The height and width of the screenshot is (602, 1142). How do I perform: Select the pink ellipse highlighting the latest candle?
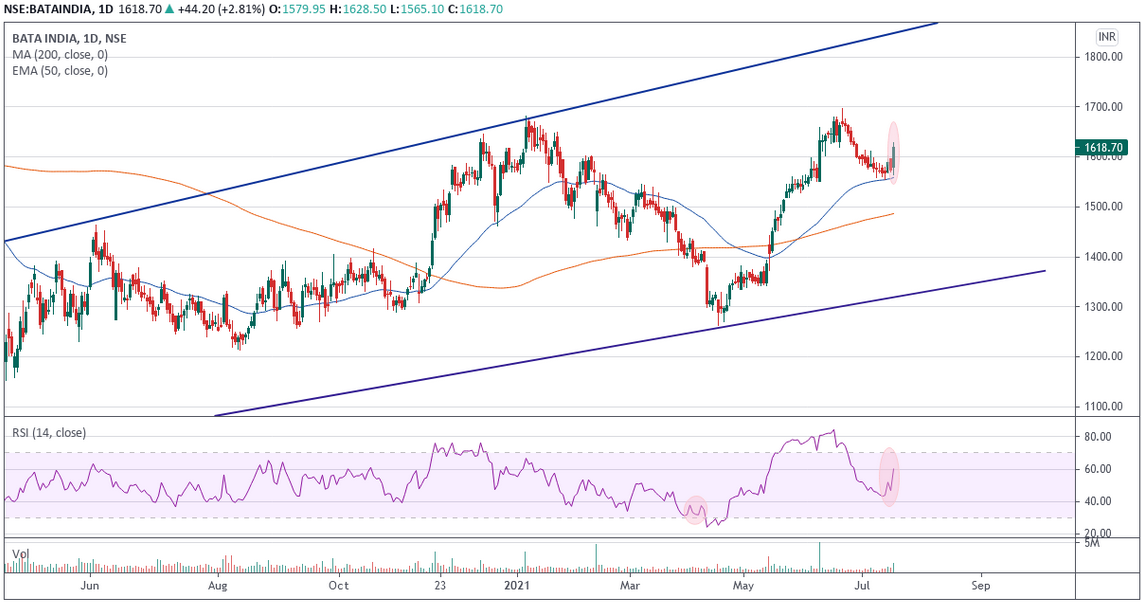pos(894,152)
